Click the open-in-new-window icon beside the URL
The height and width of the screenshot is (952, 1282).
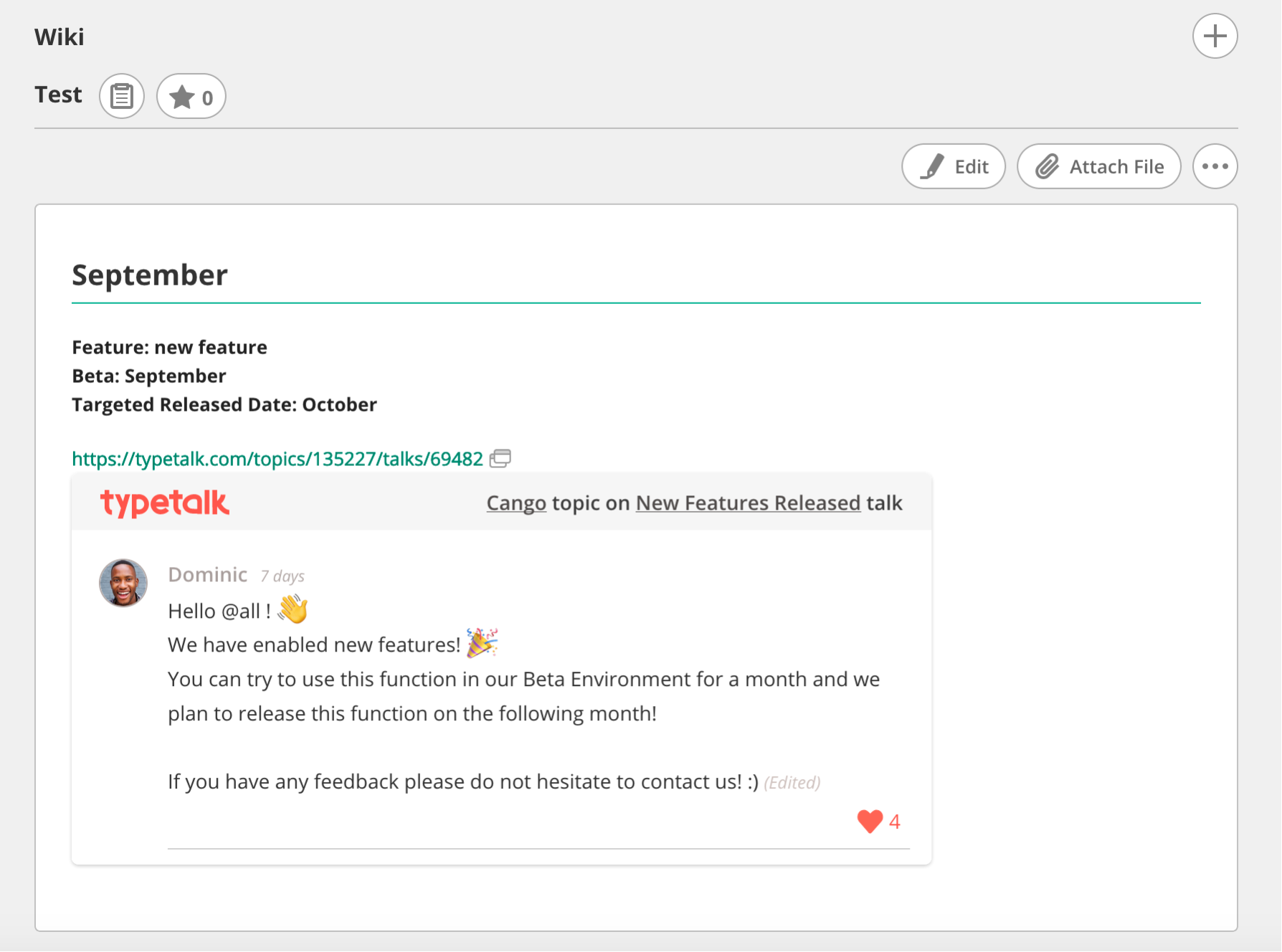point(500,459)
